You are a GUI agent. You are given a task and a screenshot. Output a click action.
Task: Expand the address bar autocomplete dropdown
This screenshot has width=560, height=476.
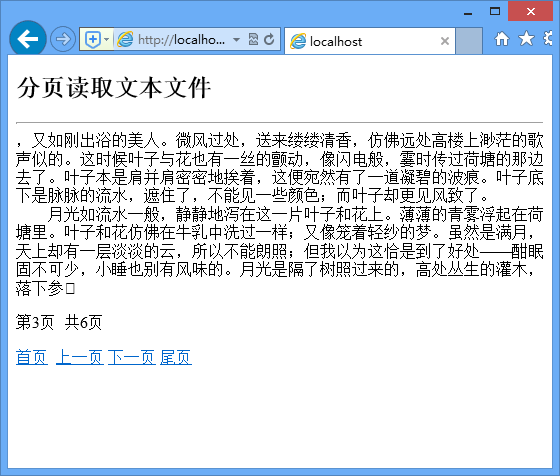[x=236, y=39]
